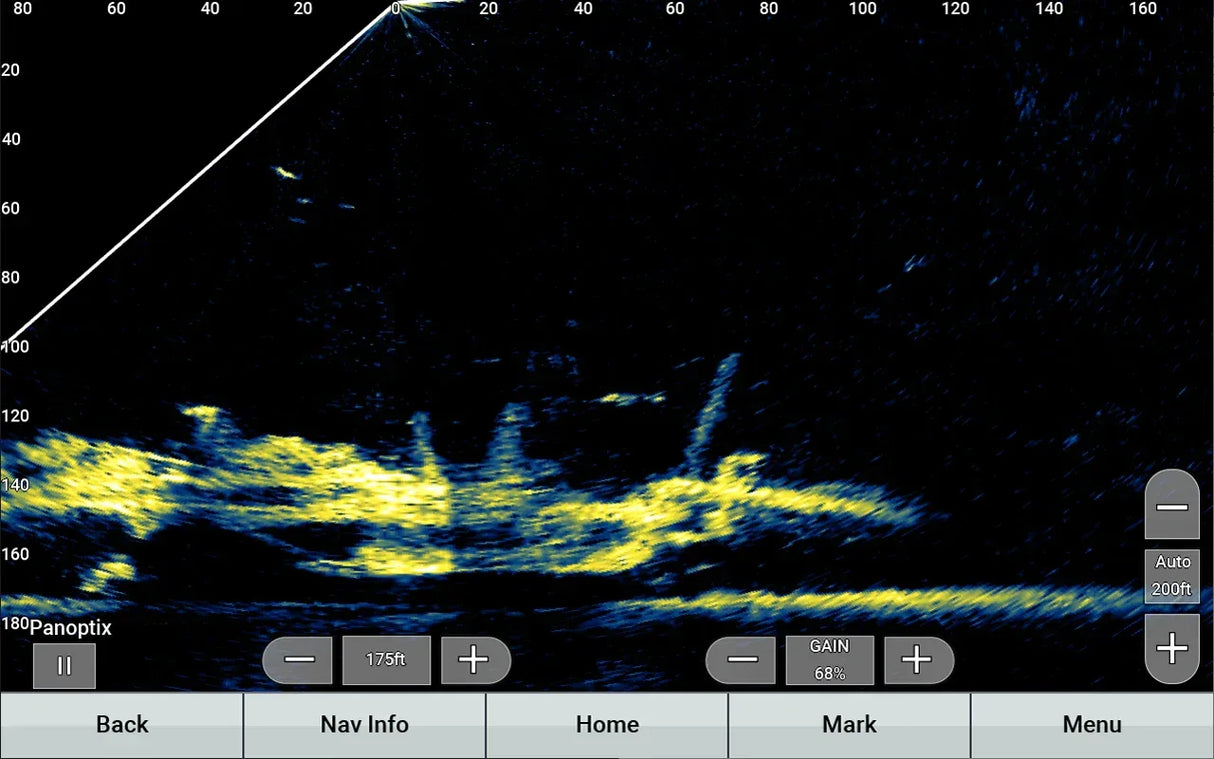Adjust gain via the GAIN percentage control
This screenshot has height=759, width=1214.
pyautogui.click(x=829, y=660)
